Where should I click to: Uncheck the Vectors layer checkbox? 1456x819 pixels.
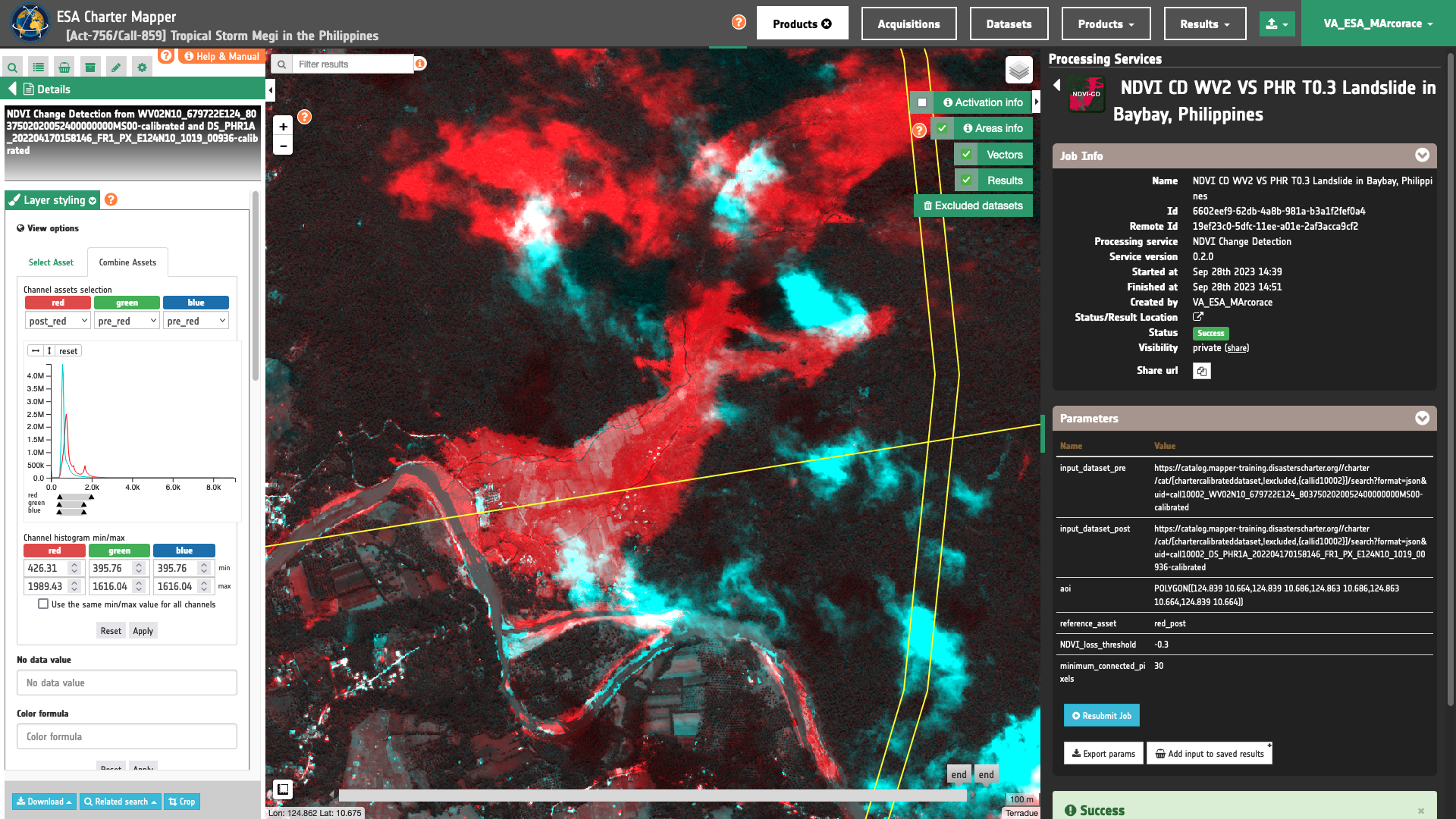click(966, 154)
